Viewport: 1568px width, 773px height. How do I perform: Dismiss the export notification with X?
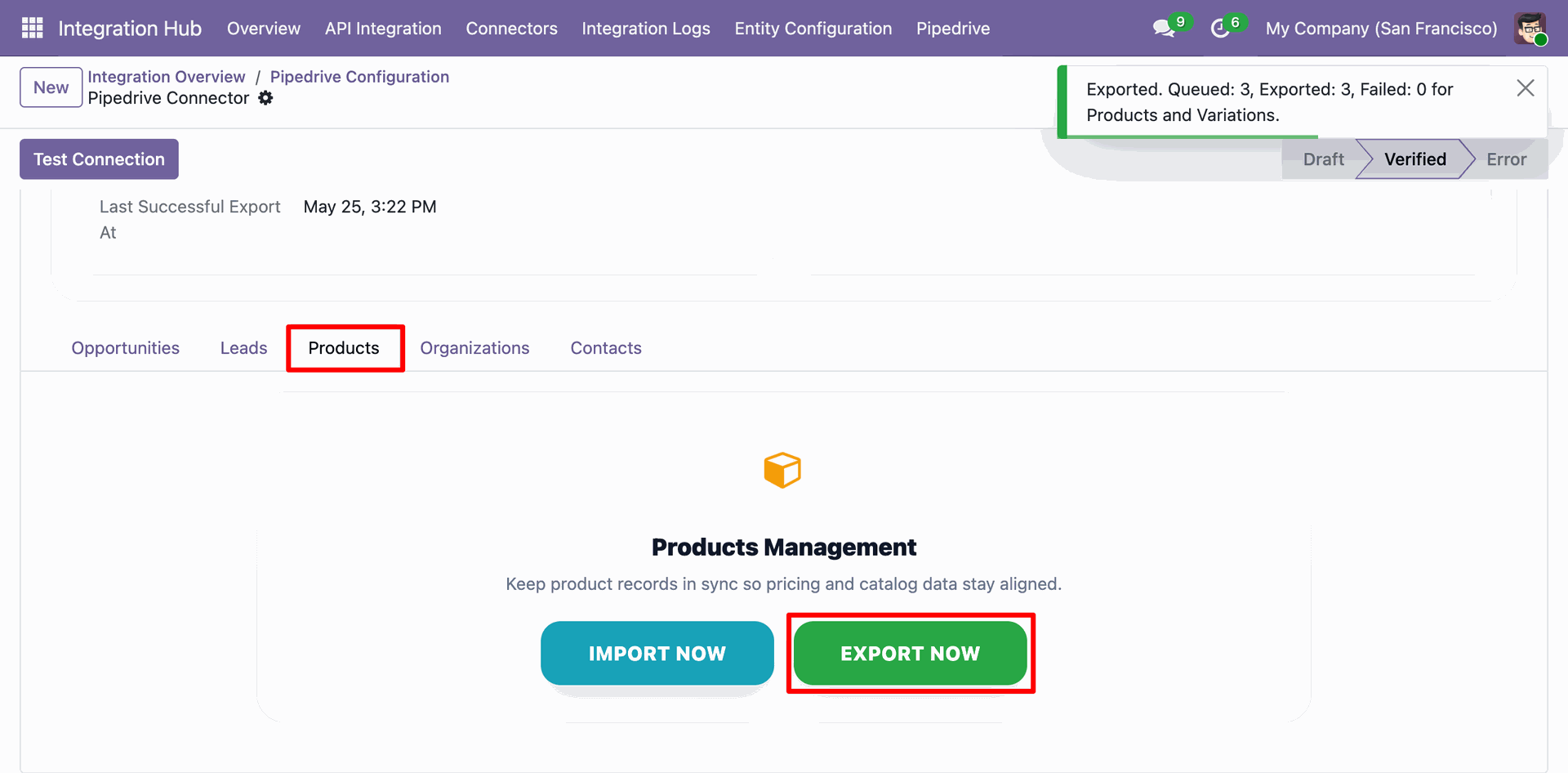tap(1525, 88)
